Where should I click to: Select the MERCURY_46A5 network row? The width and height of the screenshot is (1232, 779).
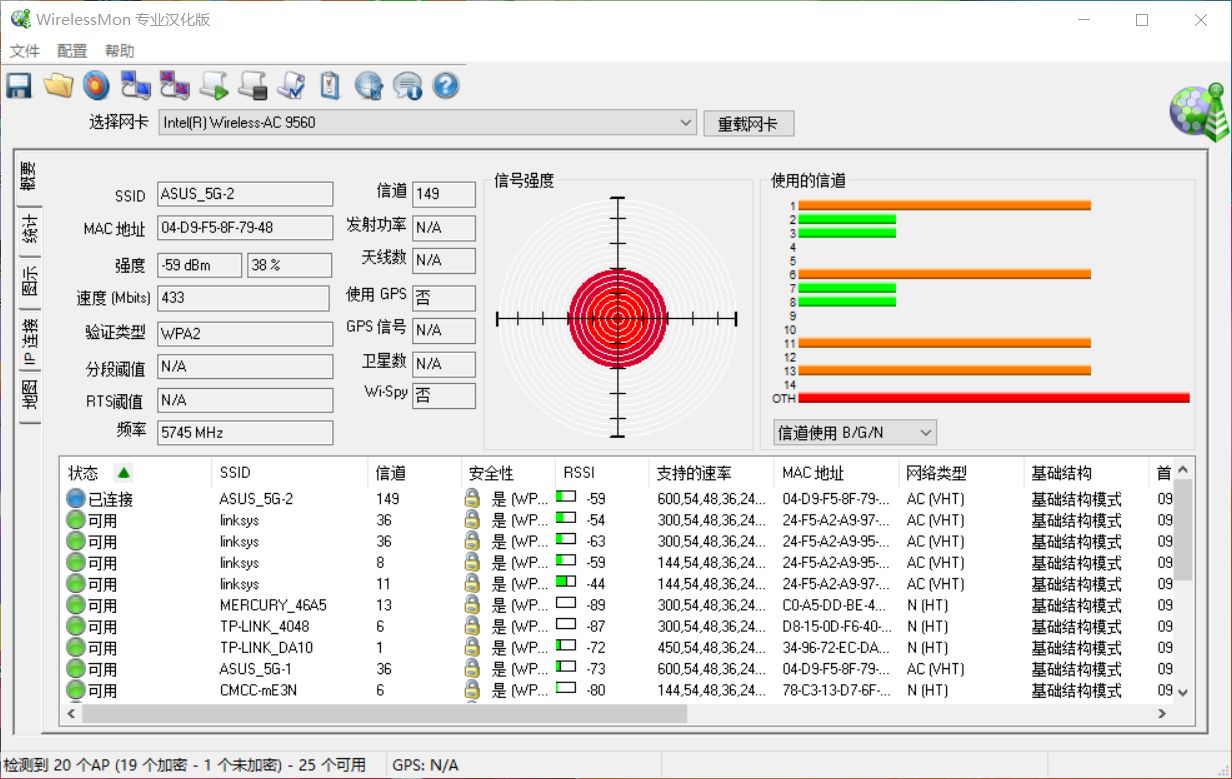[273, 605]
